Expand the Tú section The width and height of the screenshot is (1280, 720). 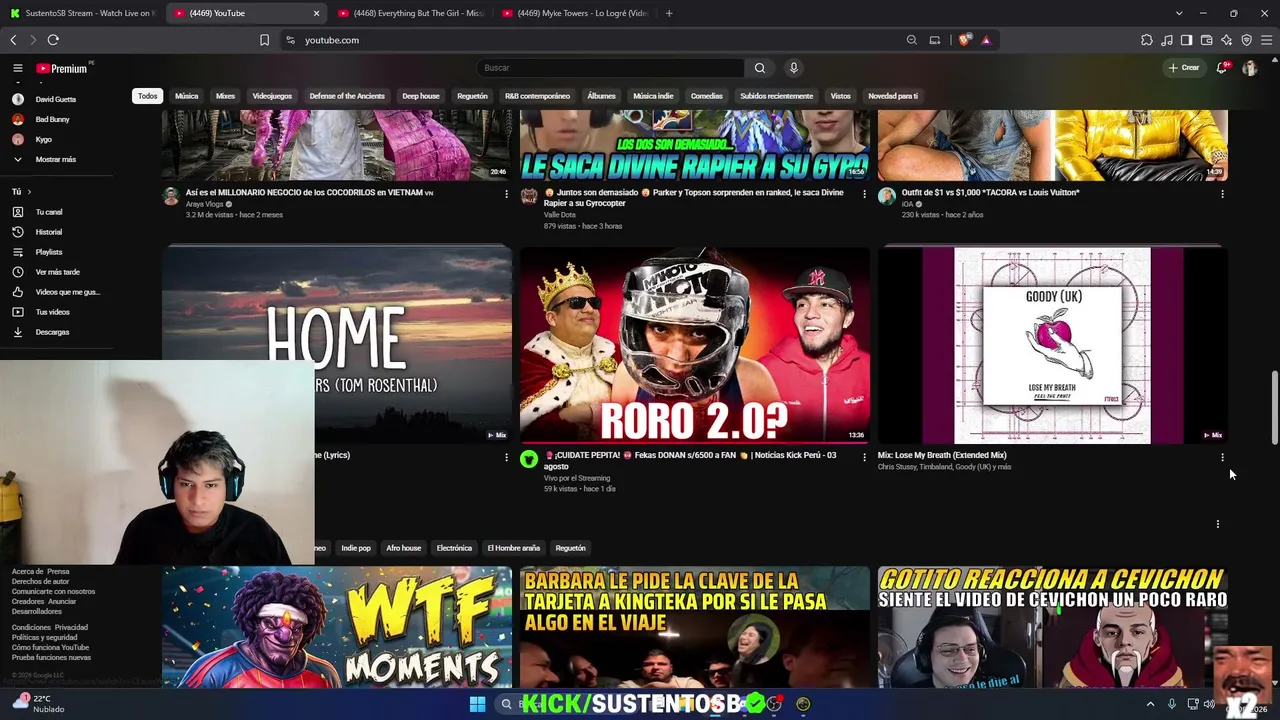tap(21, 192)
